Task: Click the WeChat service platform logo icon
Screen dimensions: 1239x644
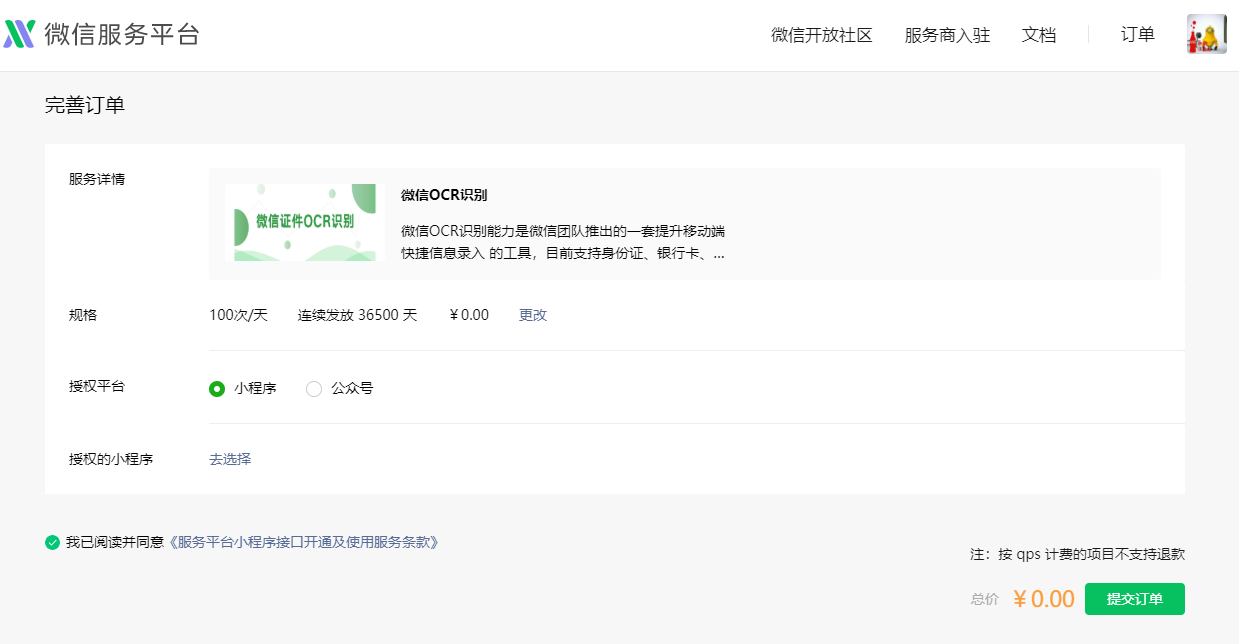Action: pyautogui.click(x=20, y=34)
